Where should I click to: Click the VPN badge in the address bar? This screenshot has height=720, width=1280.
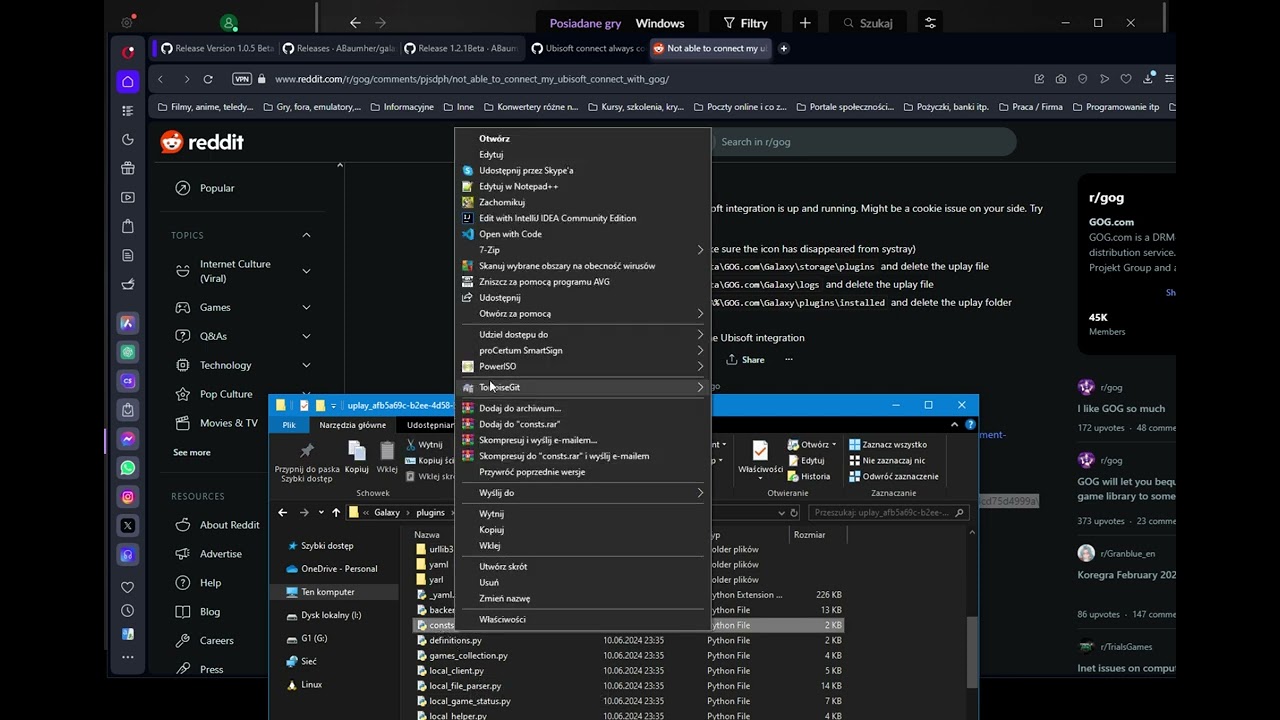click(241, 79)
